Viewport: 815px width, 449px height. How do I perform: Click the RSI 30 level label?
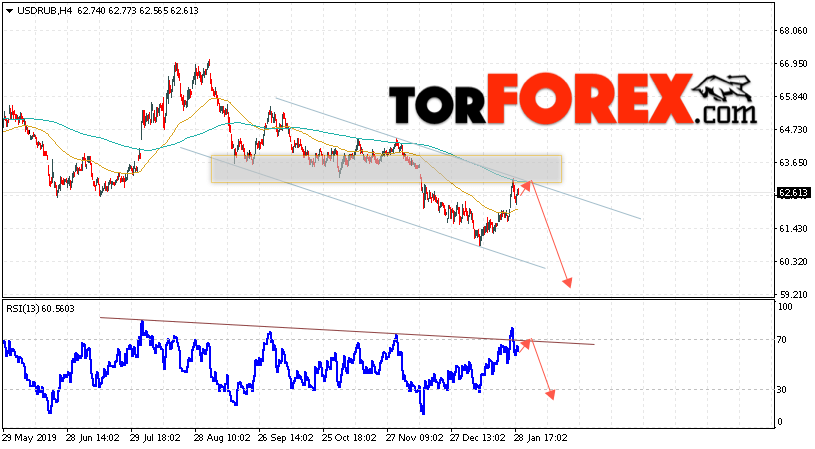[x=781, y=390]
